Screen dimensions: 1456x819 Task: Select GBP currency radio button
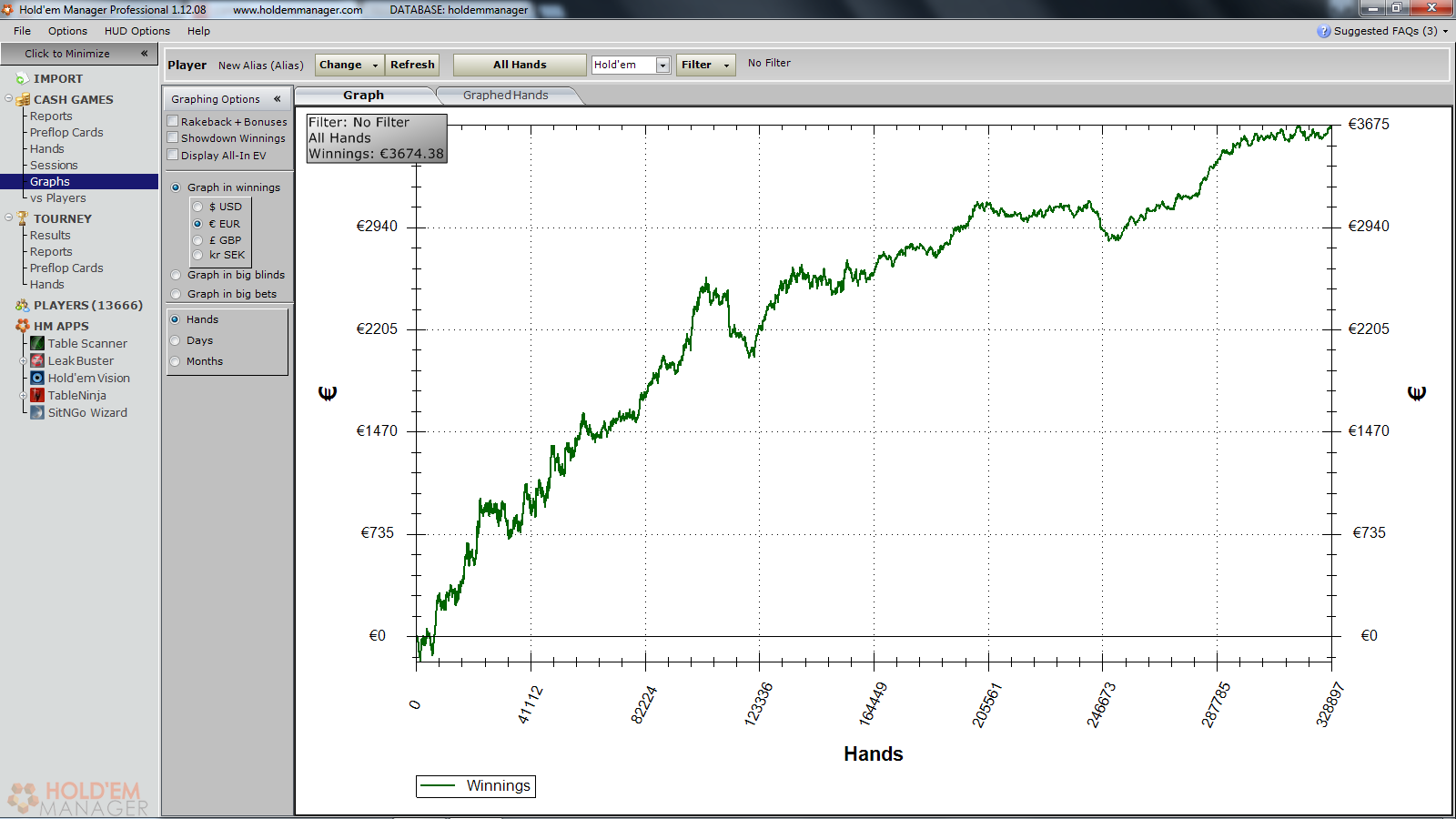(197, 240)
